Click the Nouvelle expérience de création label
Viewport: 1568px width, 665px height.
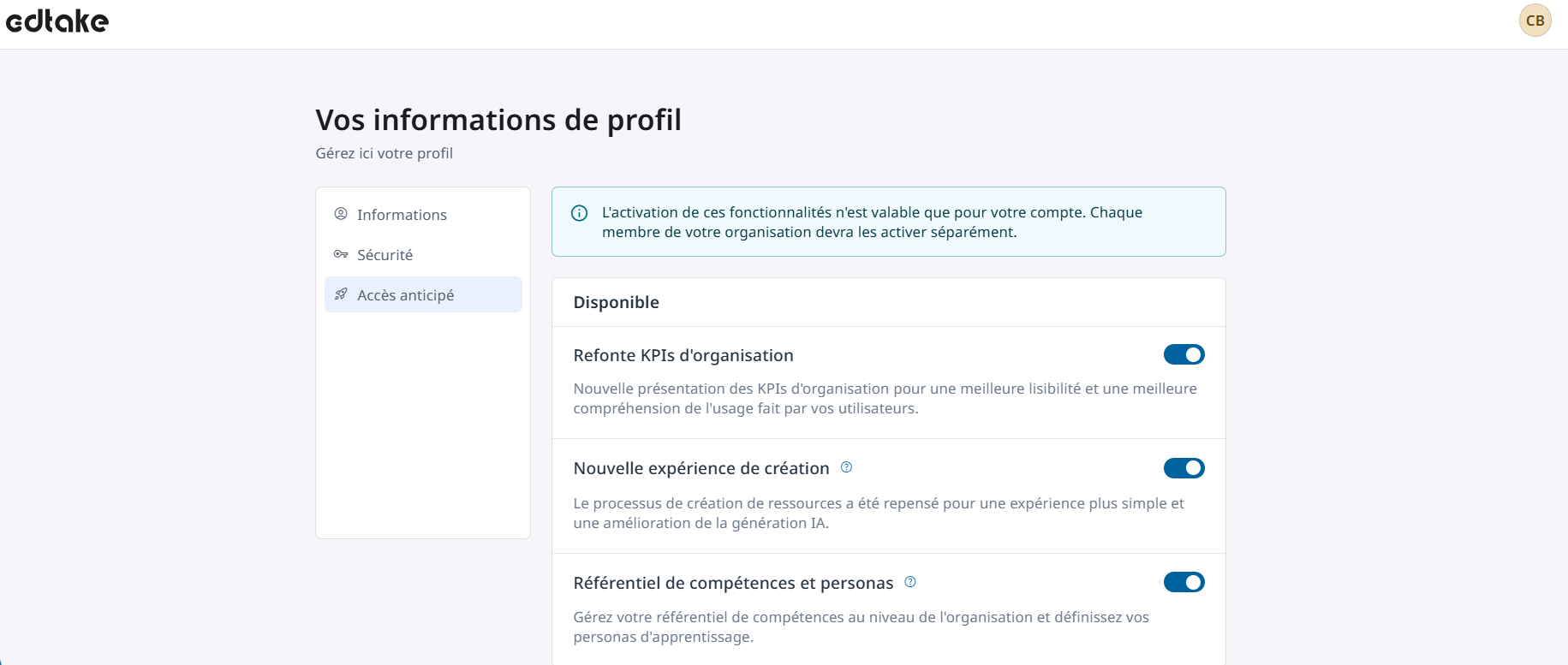coord(701,468)
